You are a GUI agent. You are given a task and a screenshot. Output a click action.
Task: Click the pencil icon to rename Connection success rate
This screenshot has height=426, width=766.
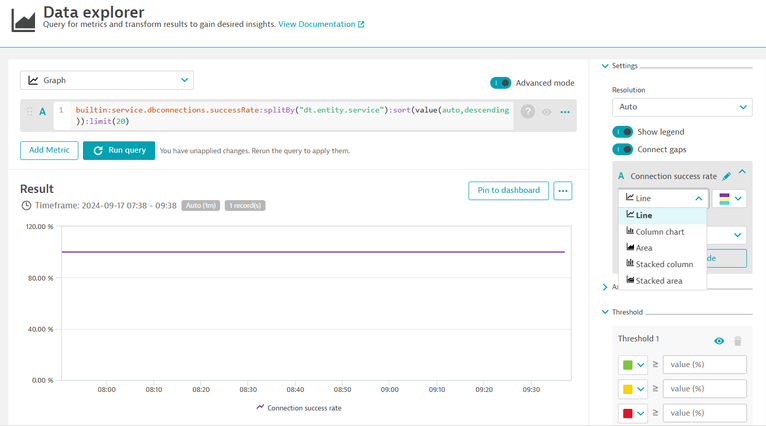[x=727, y=177]
